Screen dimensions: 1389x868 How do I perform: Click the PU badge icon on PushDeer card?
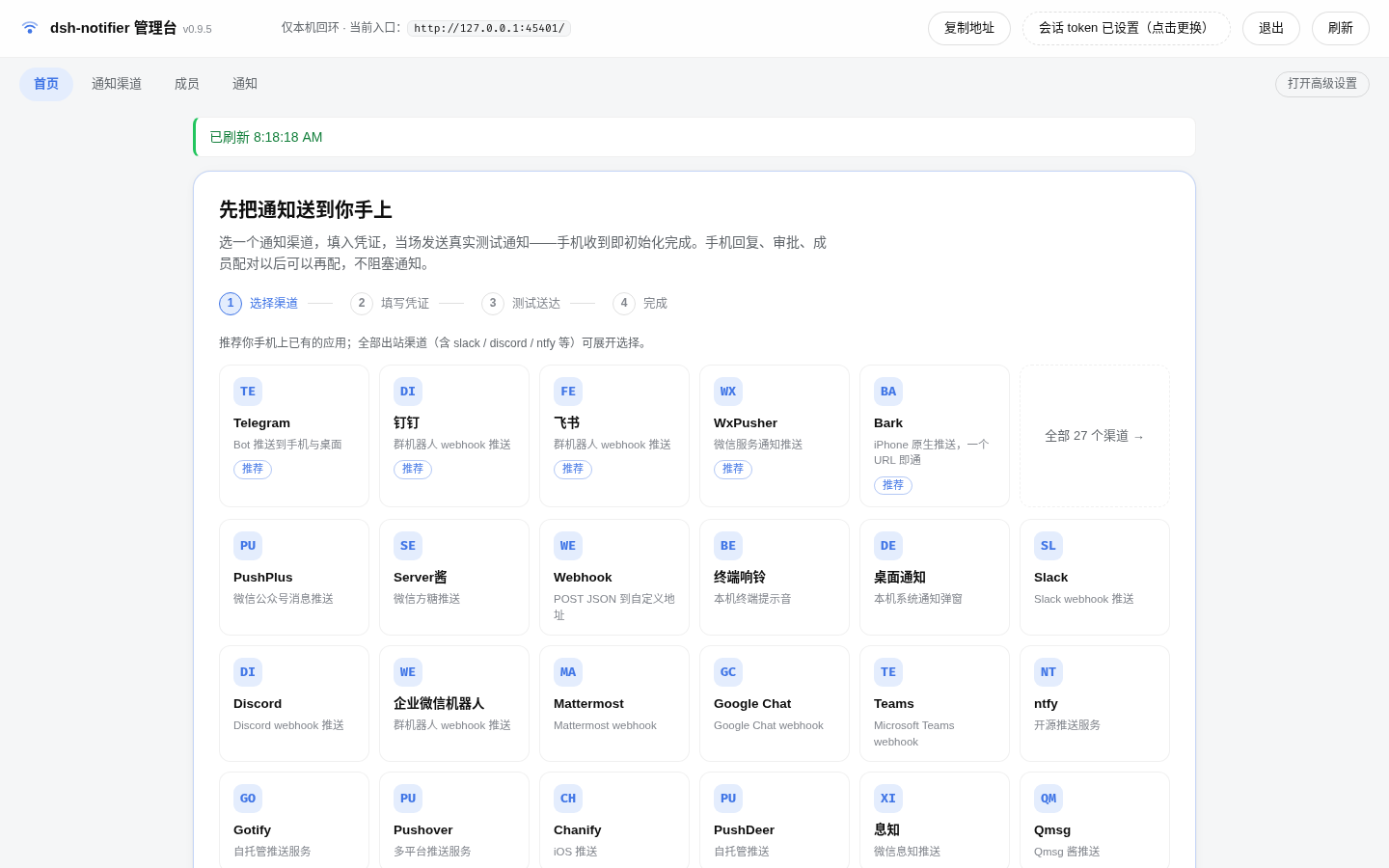tap(728, 799)
